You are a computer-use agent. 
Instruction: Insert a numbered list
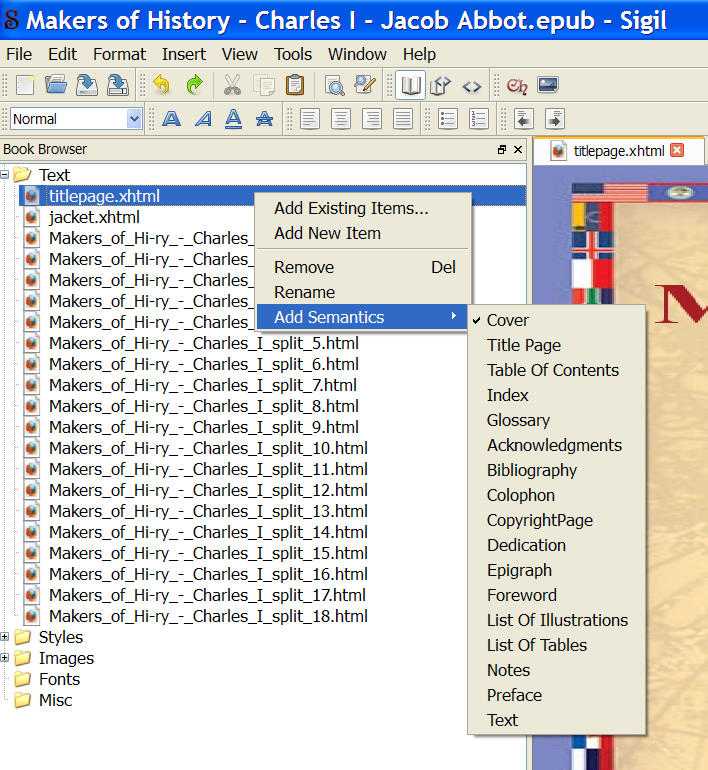tap(479, 119)
